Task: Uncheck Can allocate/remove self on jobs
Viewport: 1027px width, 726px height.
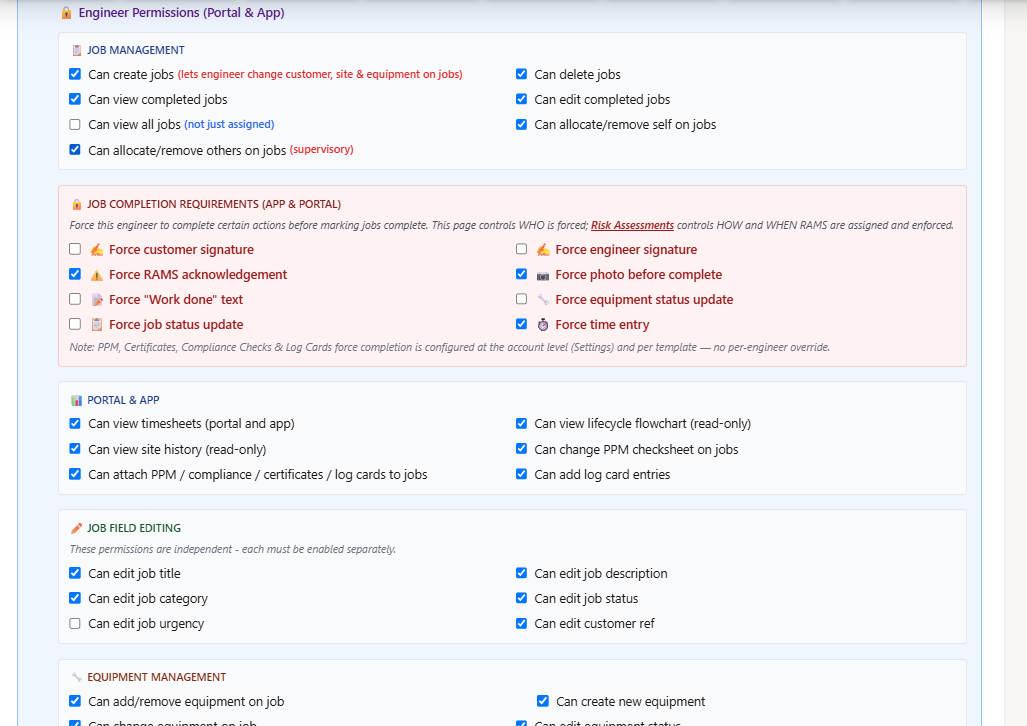Action: [521, 124]
